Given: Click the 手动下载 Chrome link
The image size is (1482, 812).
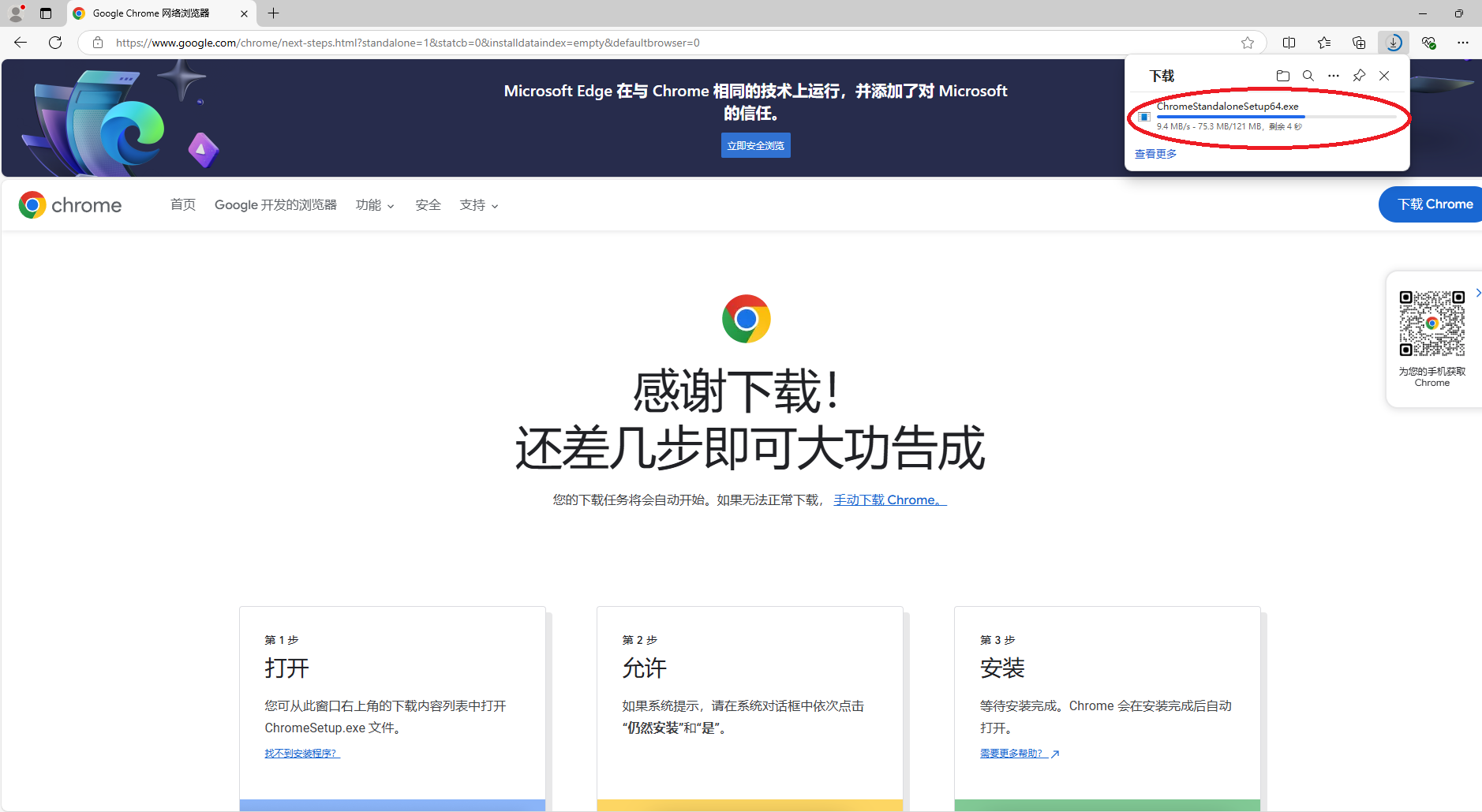Looking at the screenshot, I should 889,500.
